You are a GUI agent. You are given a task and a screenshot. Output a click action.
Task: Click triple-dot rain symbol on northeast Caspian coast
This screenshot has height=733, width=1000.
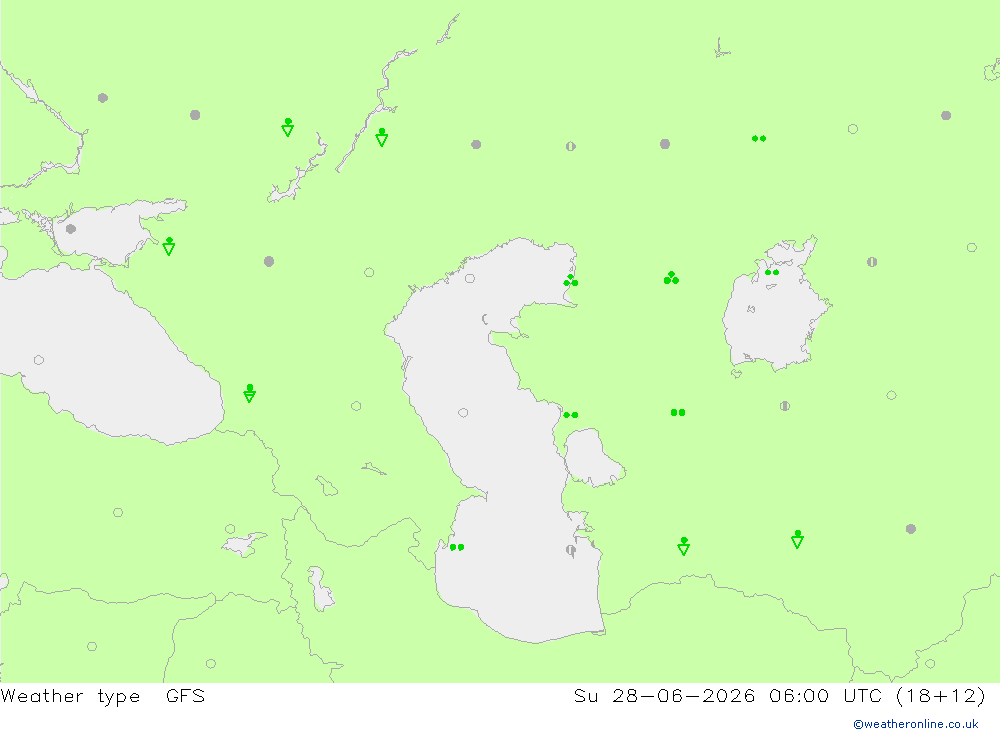point(571,281)
